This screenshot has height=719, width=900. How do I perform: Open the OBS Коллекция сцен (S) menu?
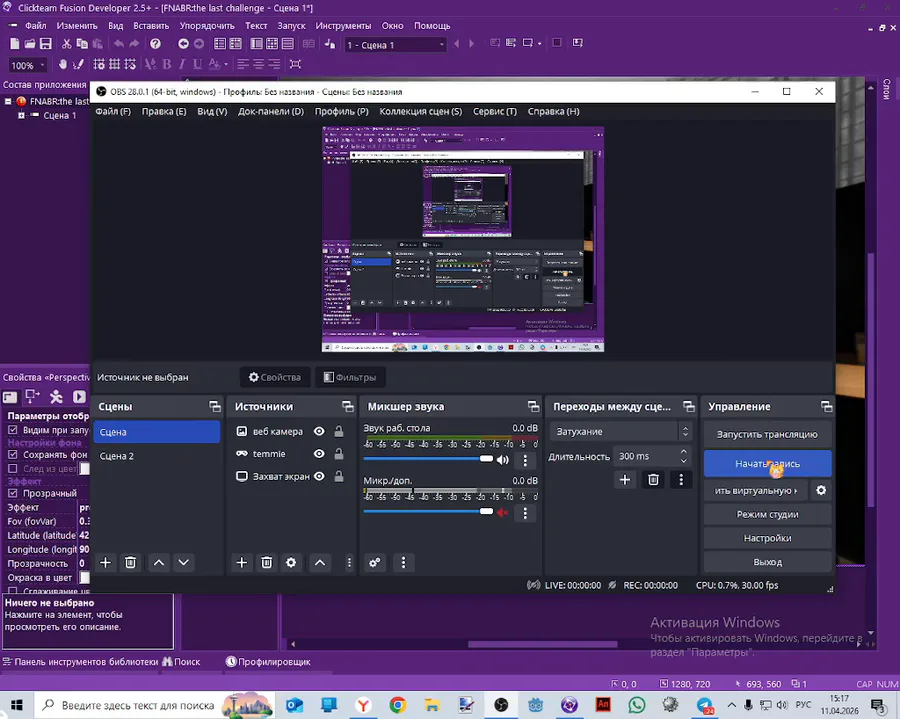pyautogui.click(x=421, y=111)
